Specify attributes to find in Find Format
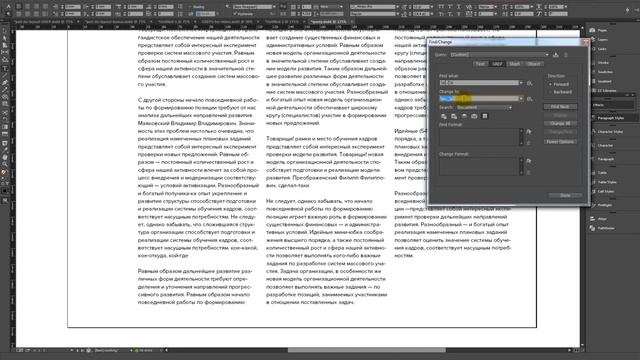The height and width of the screenshot is (360, 640). click(x=529, y=132)
